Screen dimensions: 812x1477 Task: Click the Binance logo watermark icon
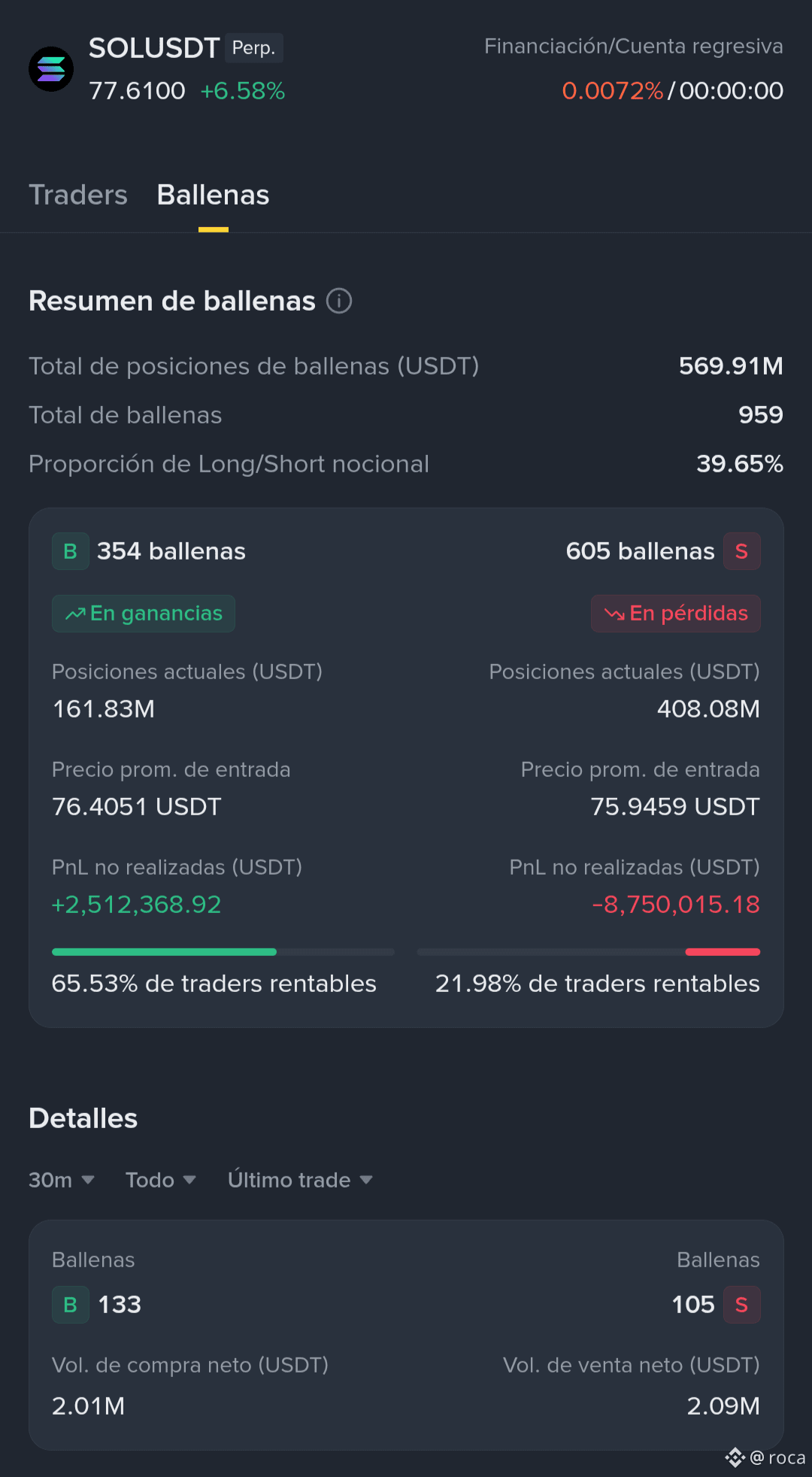(735, 1457)
